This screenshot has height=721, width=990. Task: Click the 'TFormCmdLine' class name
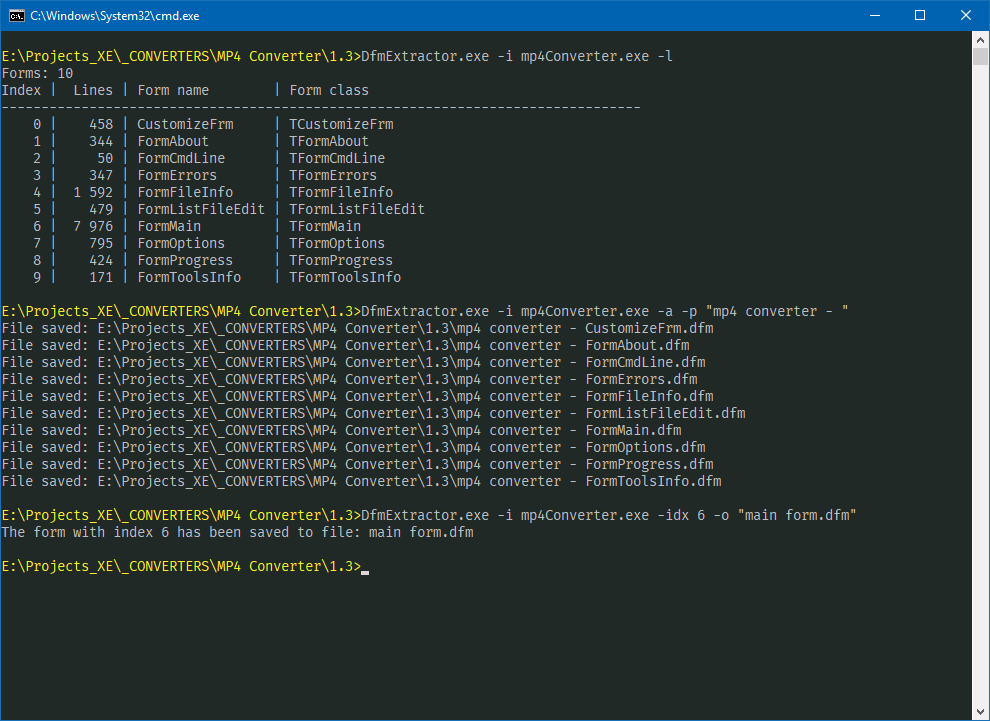337,158
